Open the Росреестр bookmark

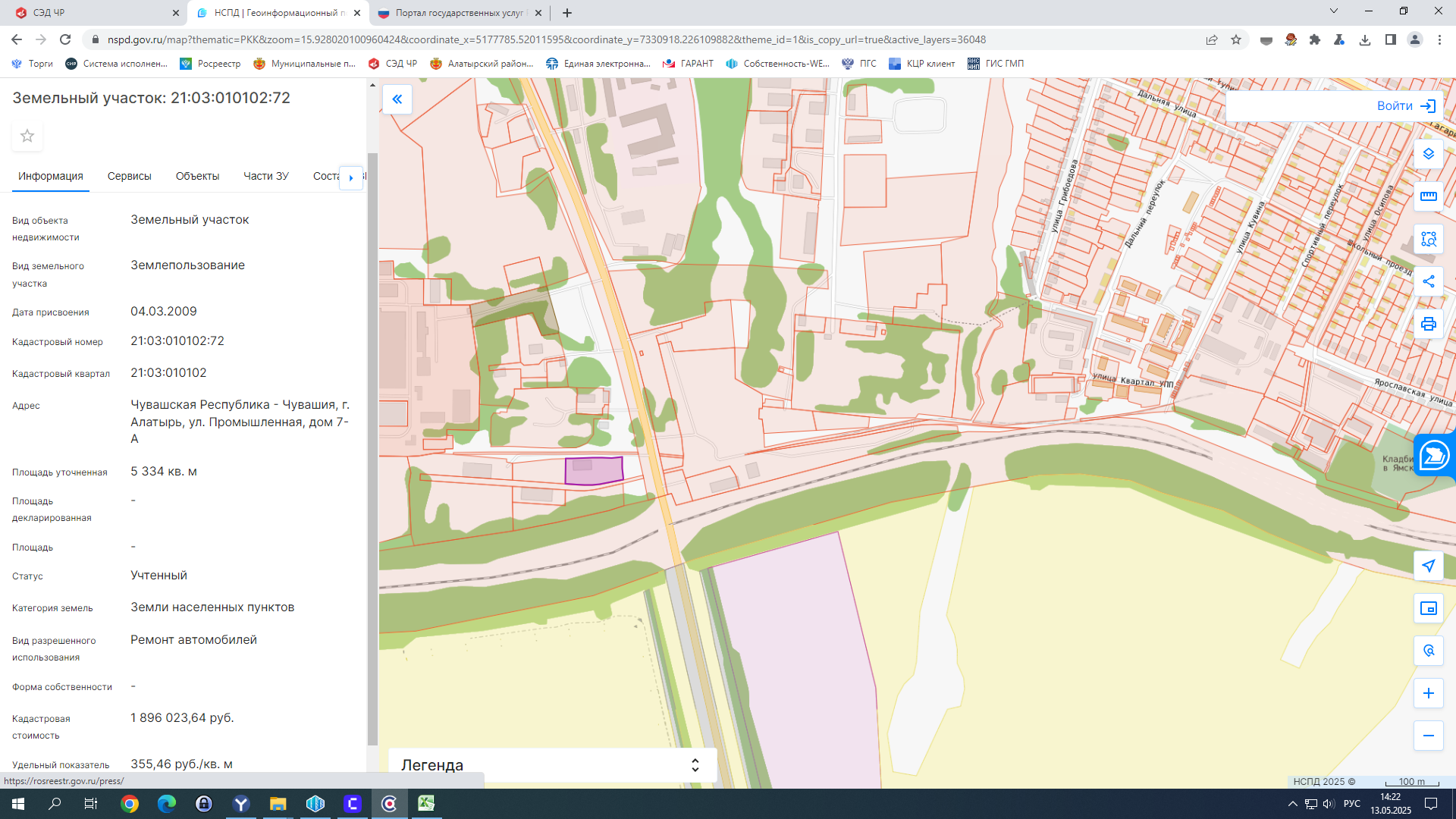click(210, 64)
